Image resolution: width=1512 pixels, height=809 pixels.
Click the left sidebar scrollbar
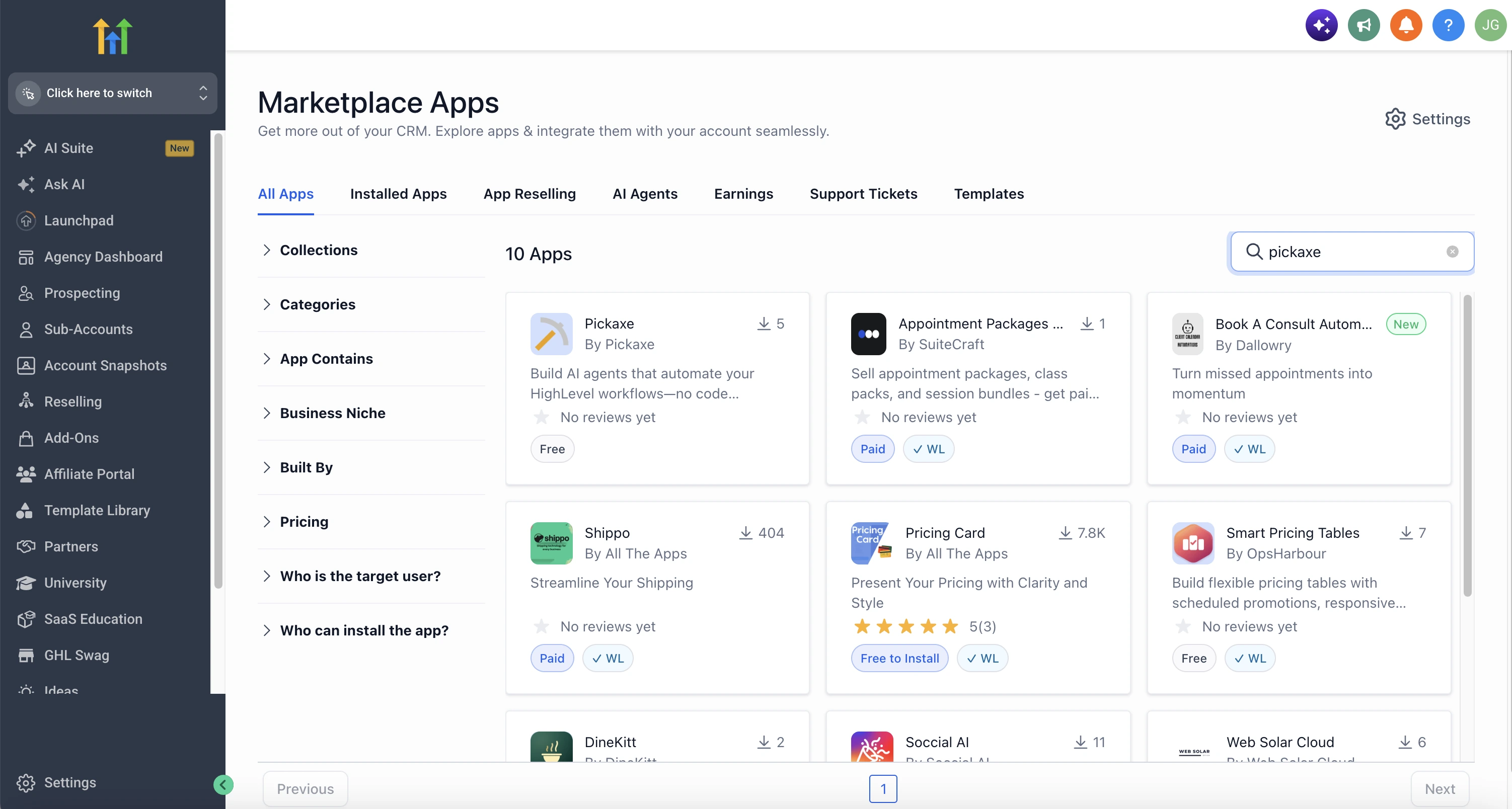(x=218, y=361)
